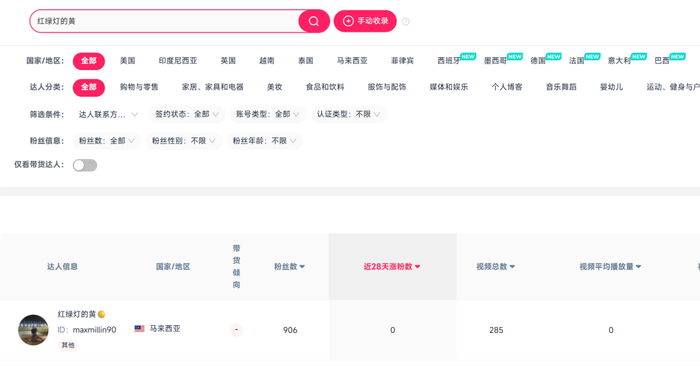Screen dimensions: 700x379
Task: Click the magnifier search button
Action: (314, 21)
